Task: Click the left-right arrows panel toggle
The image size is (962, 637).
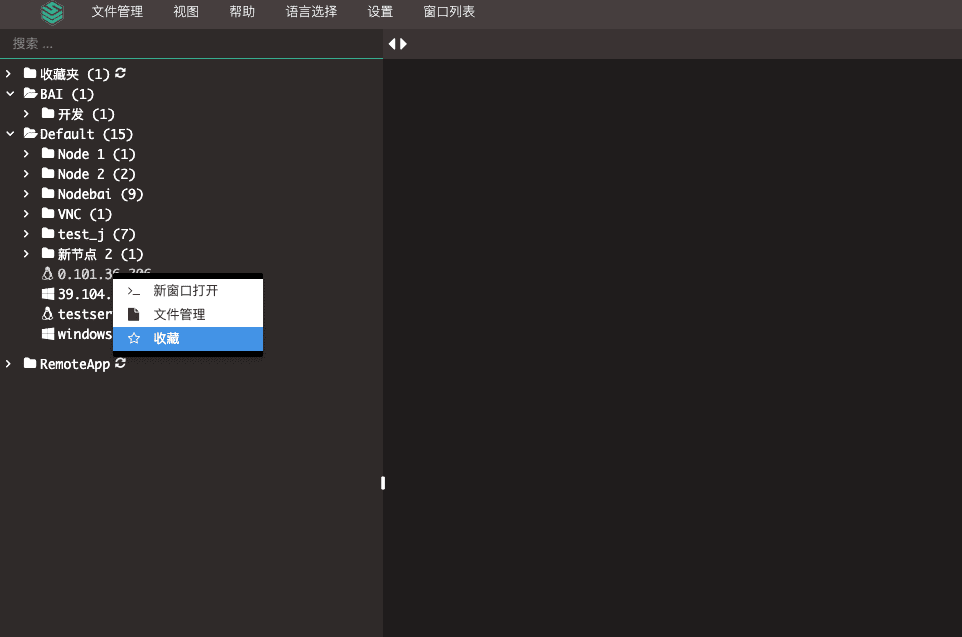Action: (398, 44)
